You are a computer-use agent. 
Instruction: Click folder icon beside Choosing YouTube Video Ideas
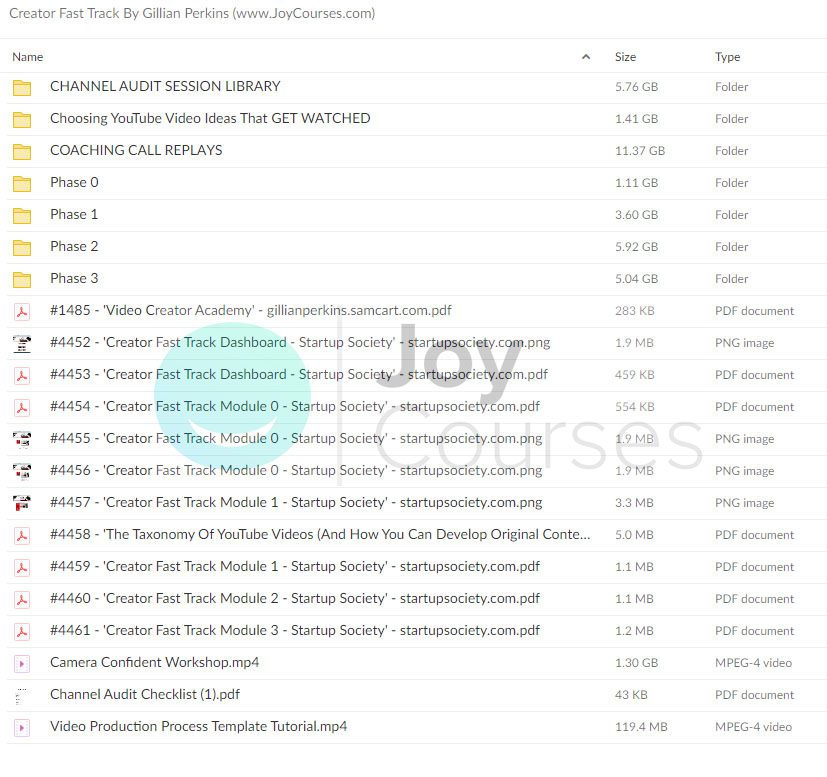coord(22,120)
